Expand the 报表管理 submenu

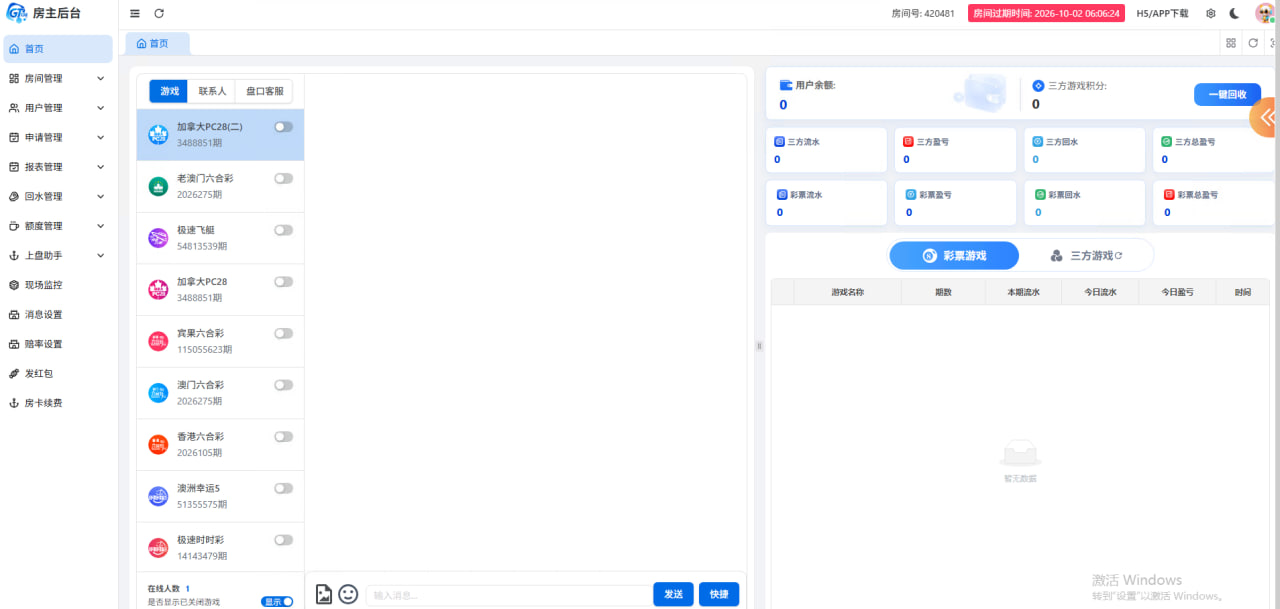[57, 167]
